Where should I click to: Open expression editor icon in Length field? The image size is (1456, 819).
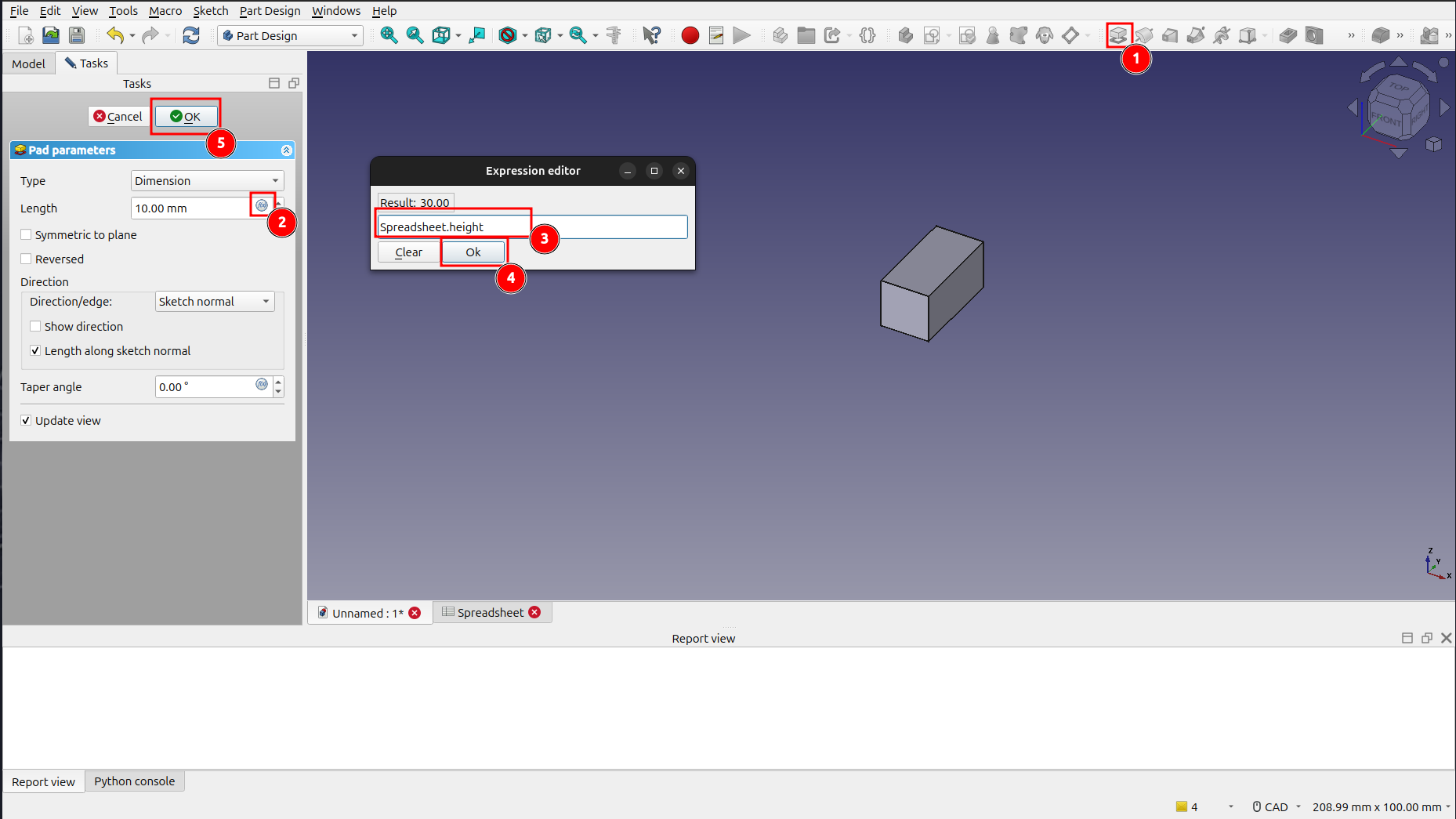[x=262, y=205]
